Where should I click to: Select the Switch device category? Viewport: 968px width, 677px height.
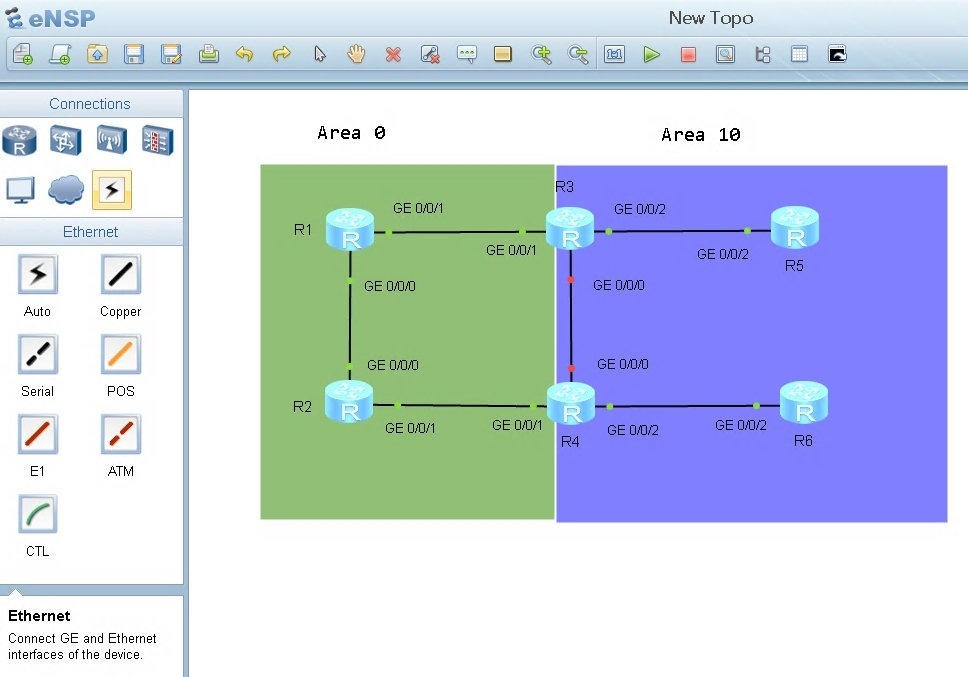pos(66,140)
